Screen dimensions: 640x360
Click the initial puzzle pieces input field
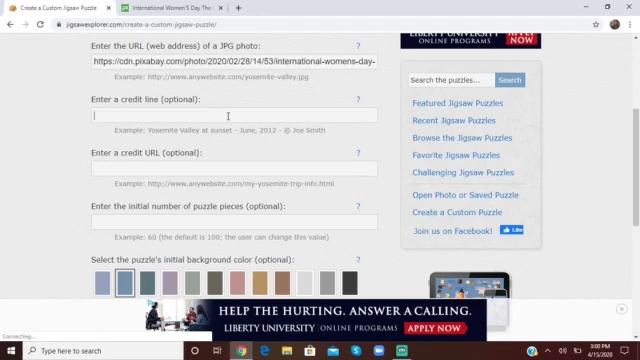coord(234,222)
